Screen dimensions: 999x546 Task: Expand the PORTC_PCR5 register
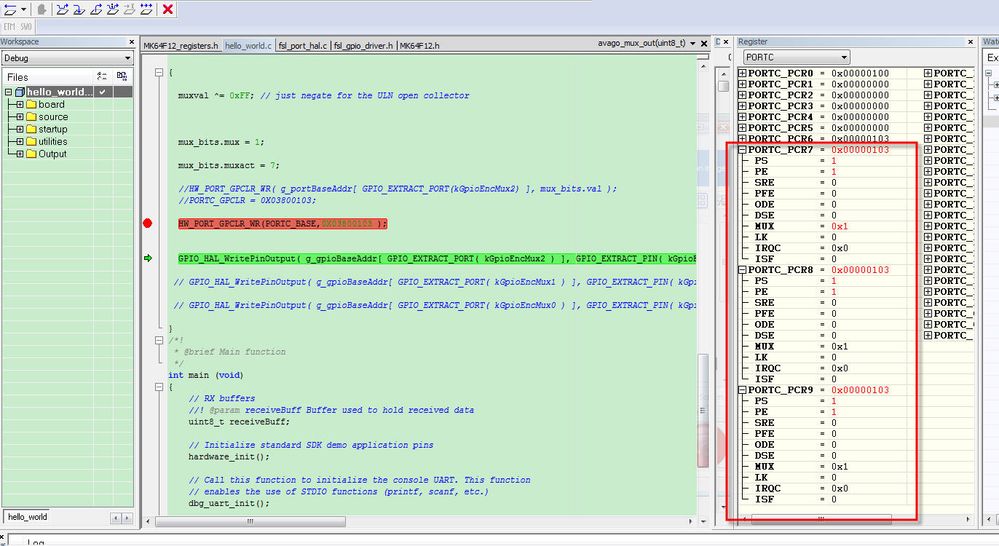tap(742, 127)
